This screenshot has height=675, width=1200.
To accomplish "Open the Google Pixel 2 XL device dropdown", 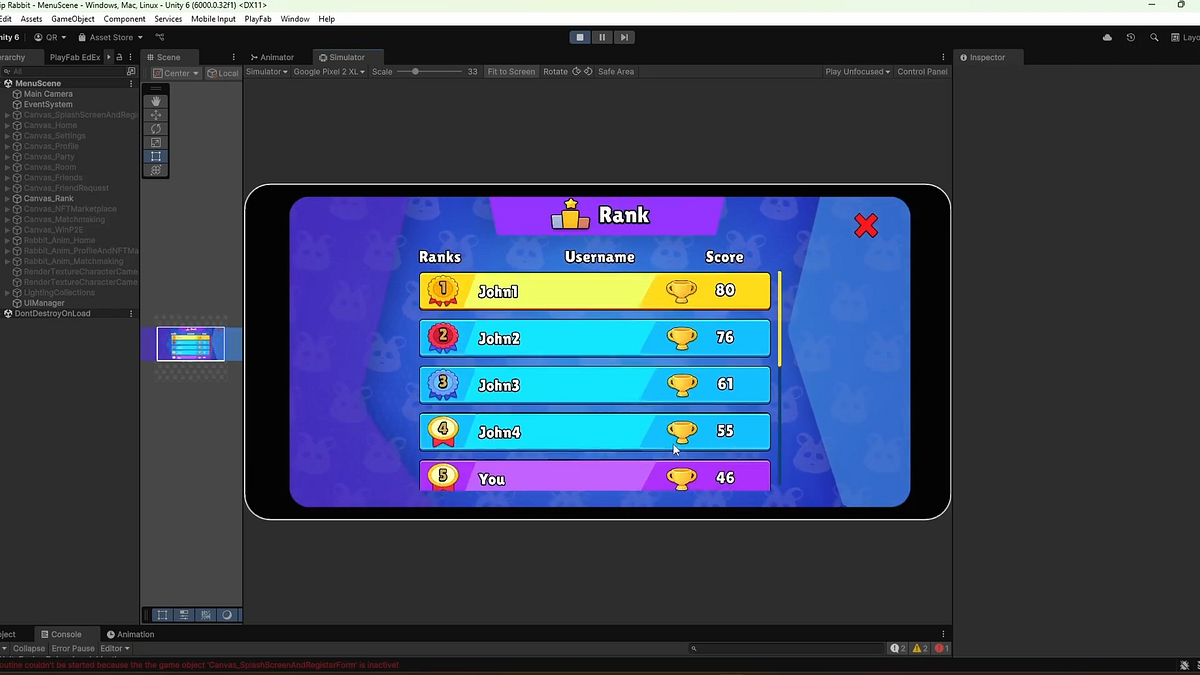I will pos(328,71).
